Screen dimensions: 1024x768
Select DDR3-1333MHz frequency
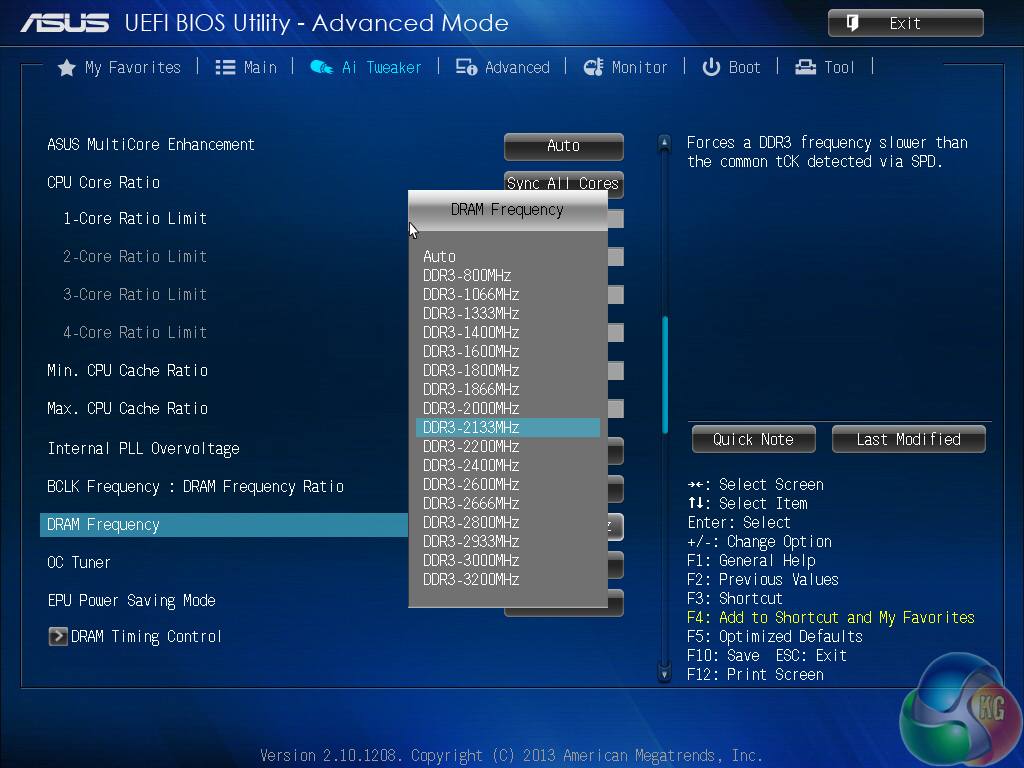pos(507,313)
